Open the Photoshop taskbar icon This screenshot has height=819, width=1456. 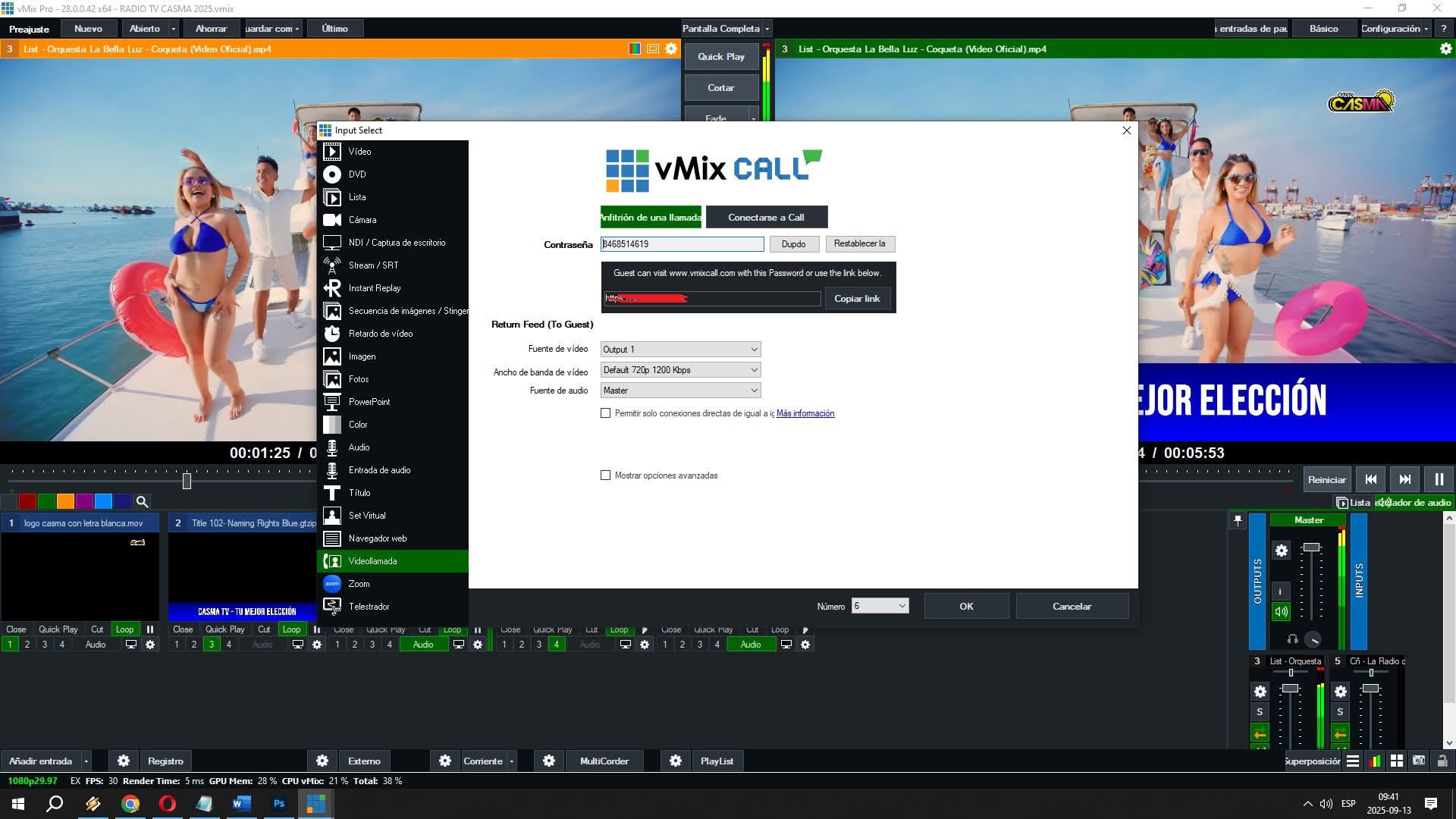coord(279,804)
